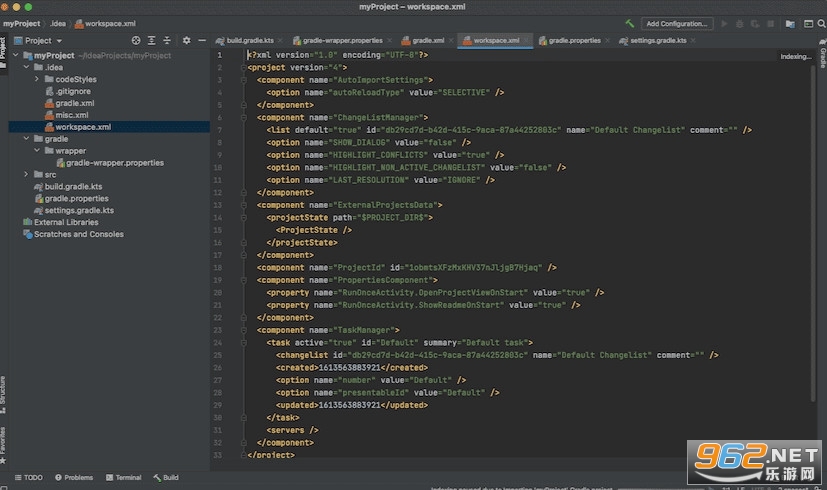The width and height of the screenshot is (827, 490).
Task: Hide the Project panel with minus icon
Action: tap(202, 41)
